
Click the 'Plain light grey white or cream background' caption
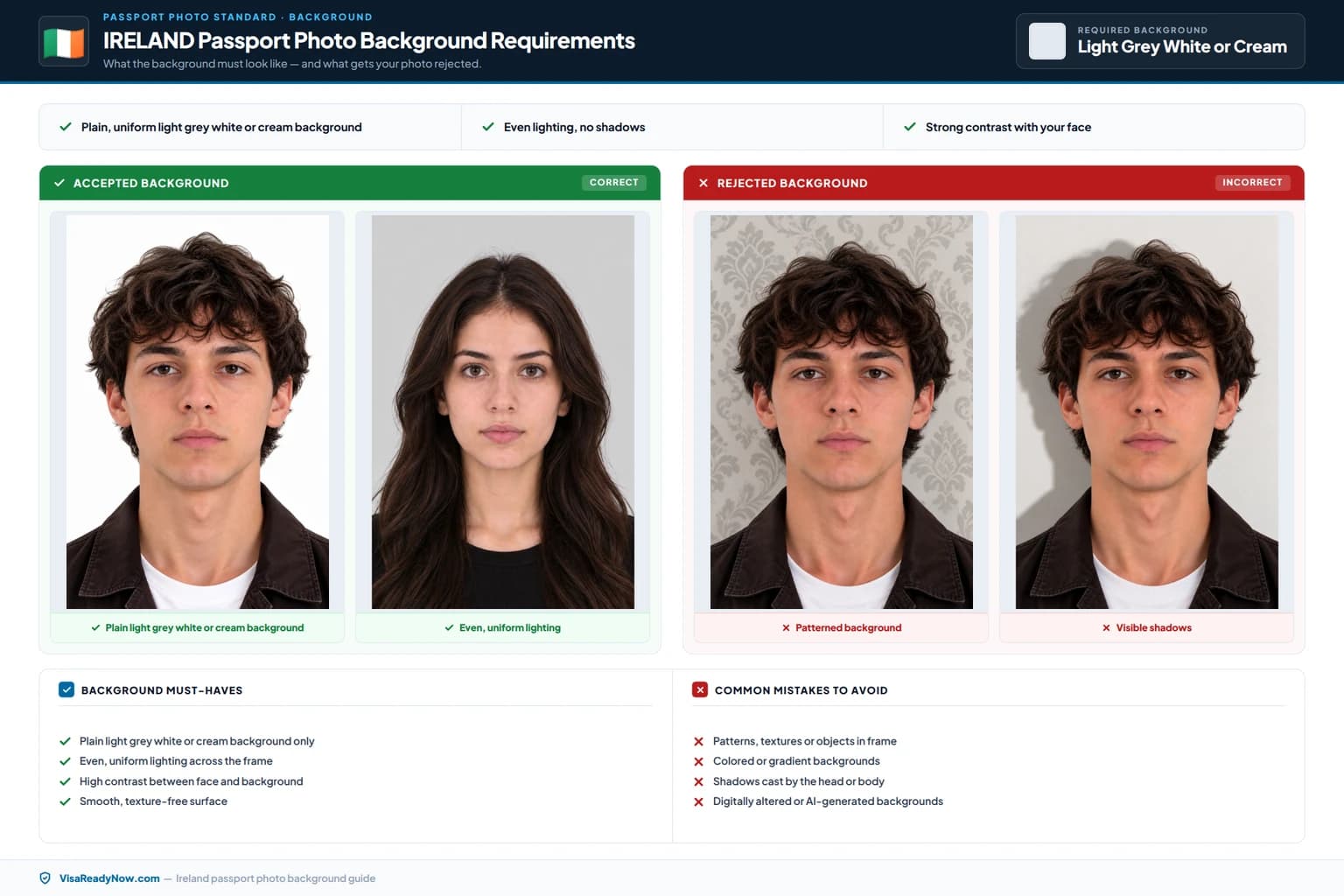[x=205, y=628]
